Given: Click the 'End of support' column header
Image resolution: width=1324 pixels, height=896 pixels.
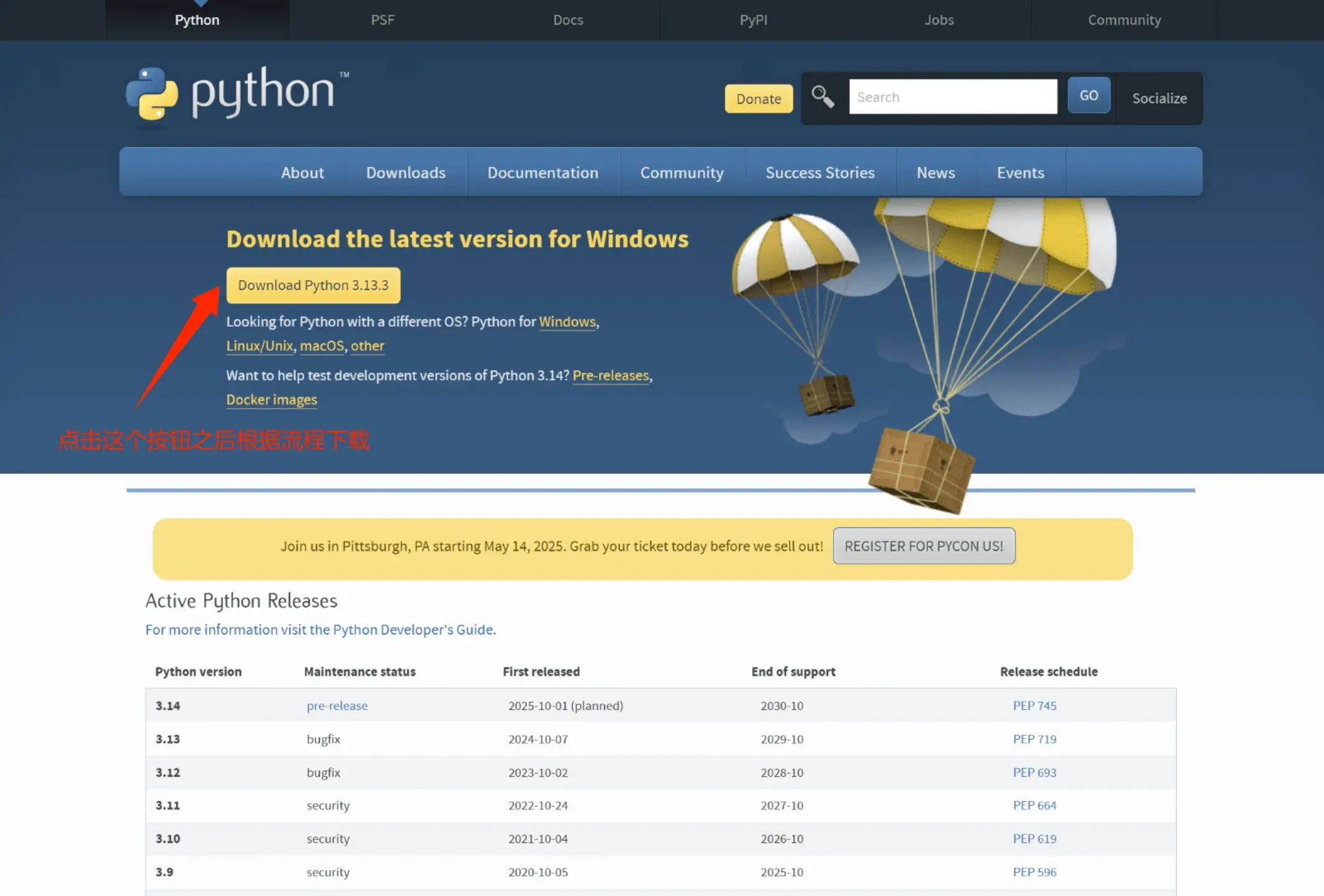Looking at the screenshot, I should [x=793, y=672].
